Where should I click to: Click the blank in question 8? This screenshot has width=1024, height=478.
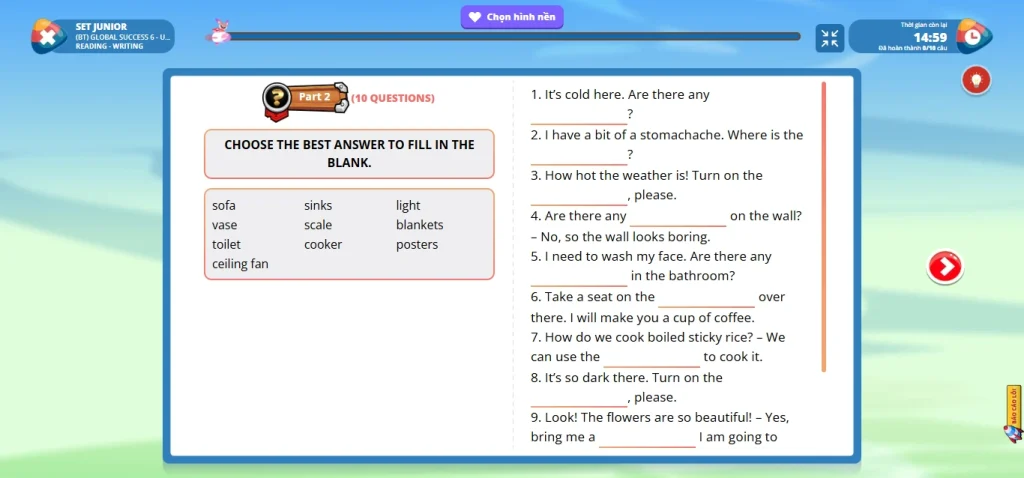(579, 398)
